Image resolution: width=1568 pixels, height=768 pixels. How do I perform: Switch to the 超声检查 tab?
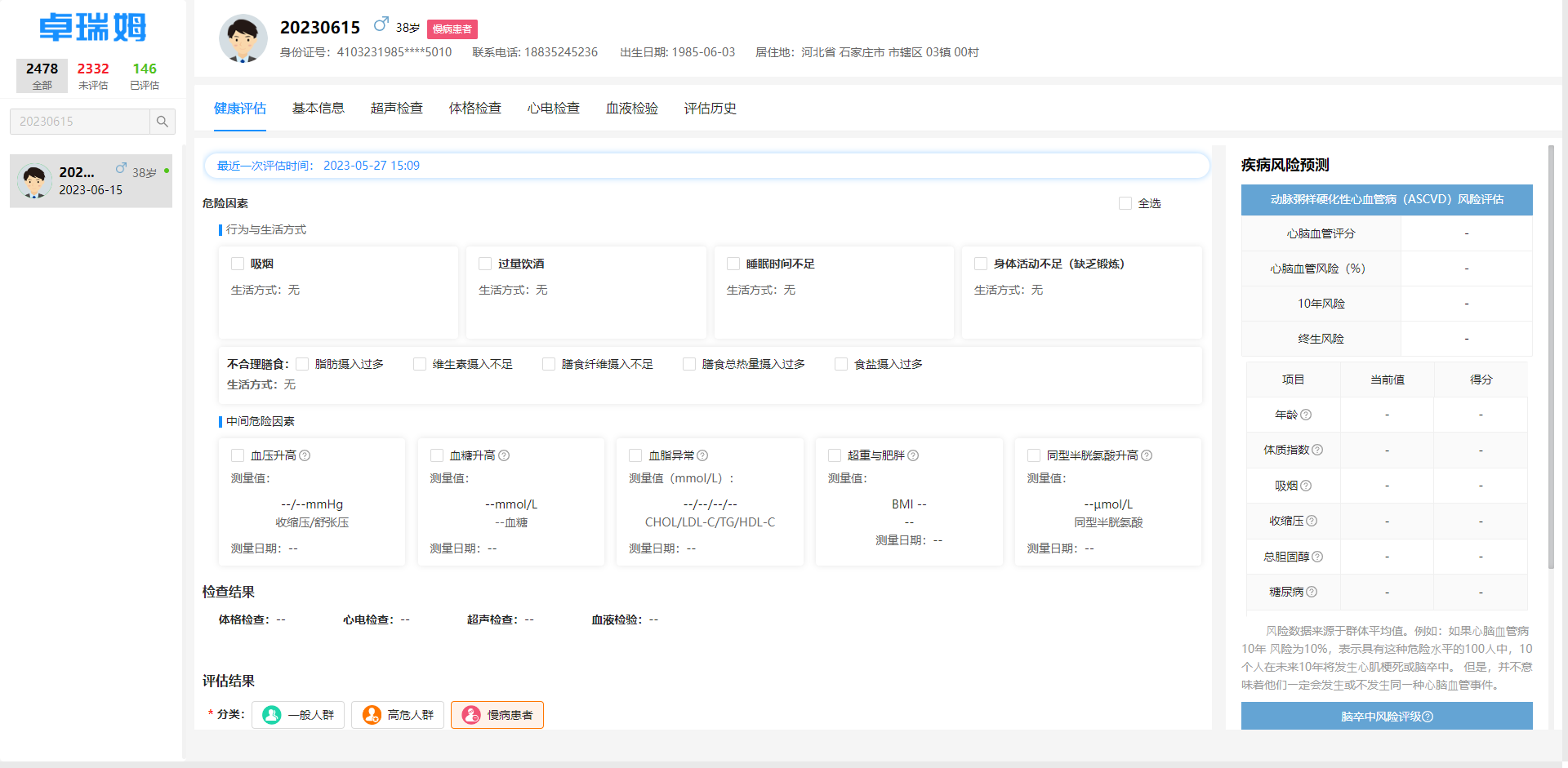pos(397,109)
